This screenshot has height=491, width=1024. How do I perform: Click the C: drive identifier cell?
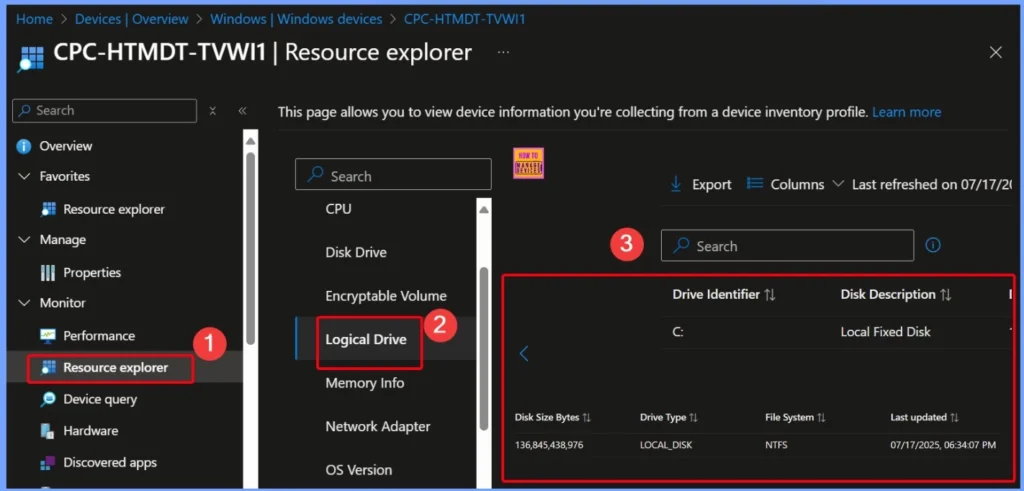tap(678, 332)
